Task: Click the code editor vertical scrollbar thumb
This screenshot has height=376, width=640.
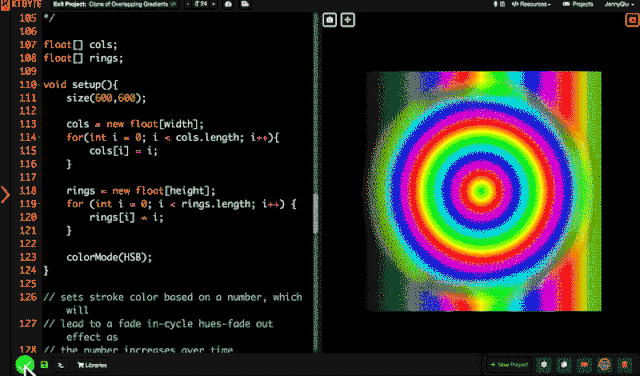Action: (x=315, y=214)
